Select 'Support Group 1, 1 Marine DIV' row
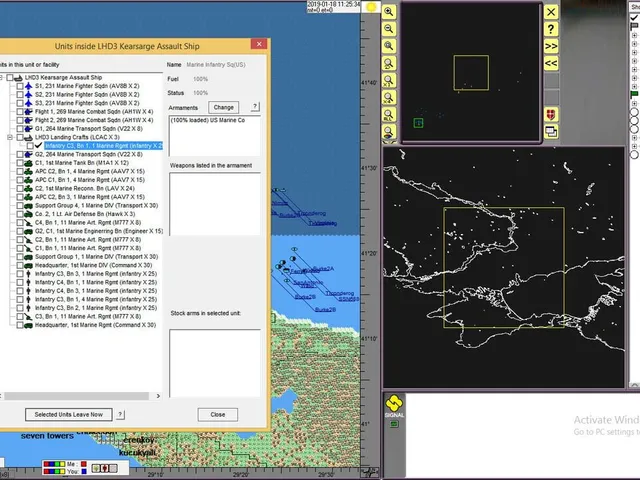Screen dimensions: 640x480 [x=96, y=257]
